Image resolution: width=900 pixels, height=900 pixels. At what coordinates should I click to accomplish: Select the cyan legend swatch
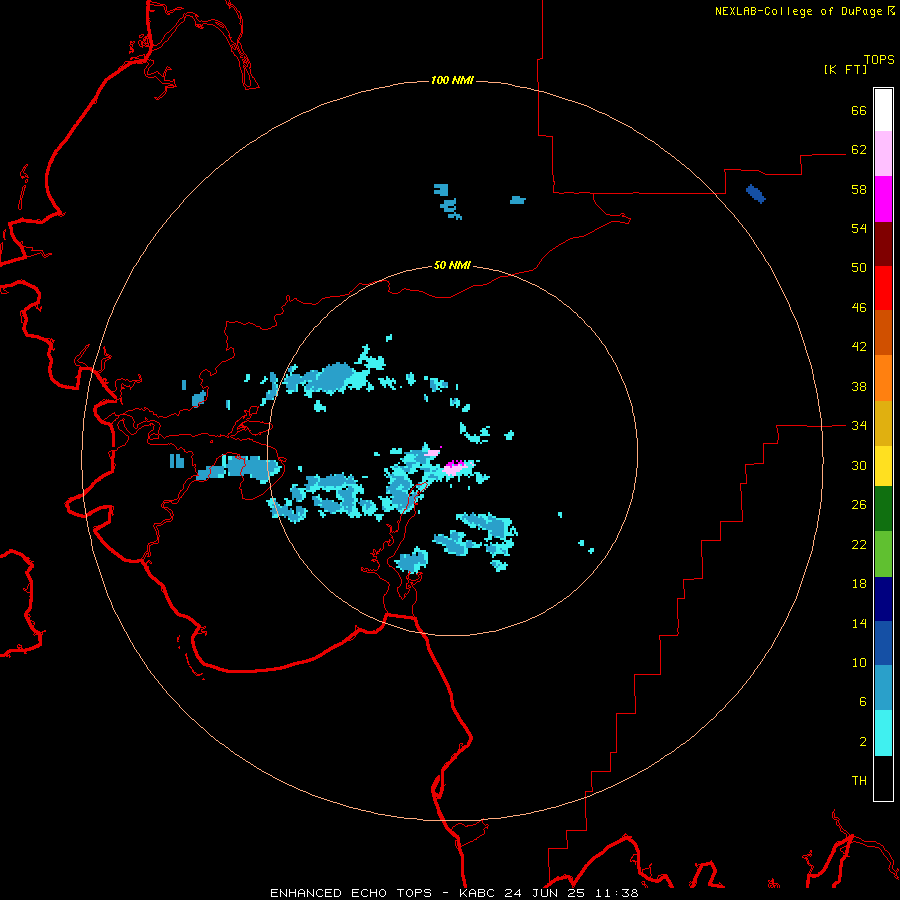(x=883, y=733)
